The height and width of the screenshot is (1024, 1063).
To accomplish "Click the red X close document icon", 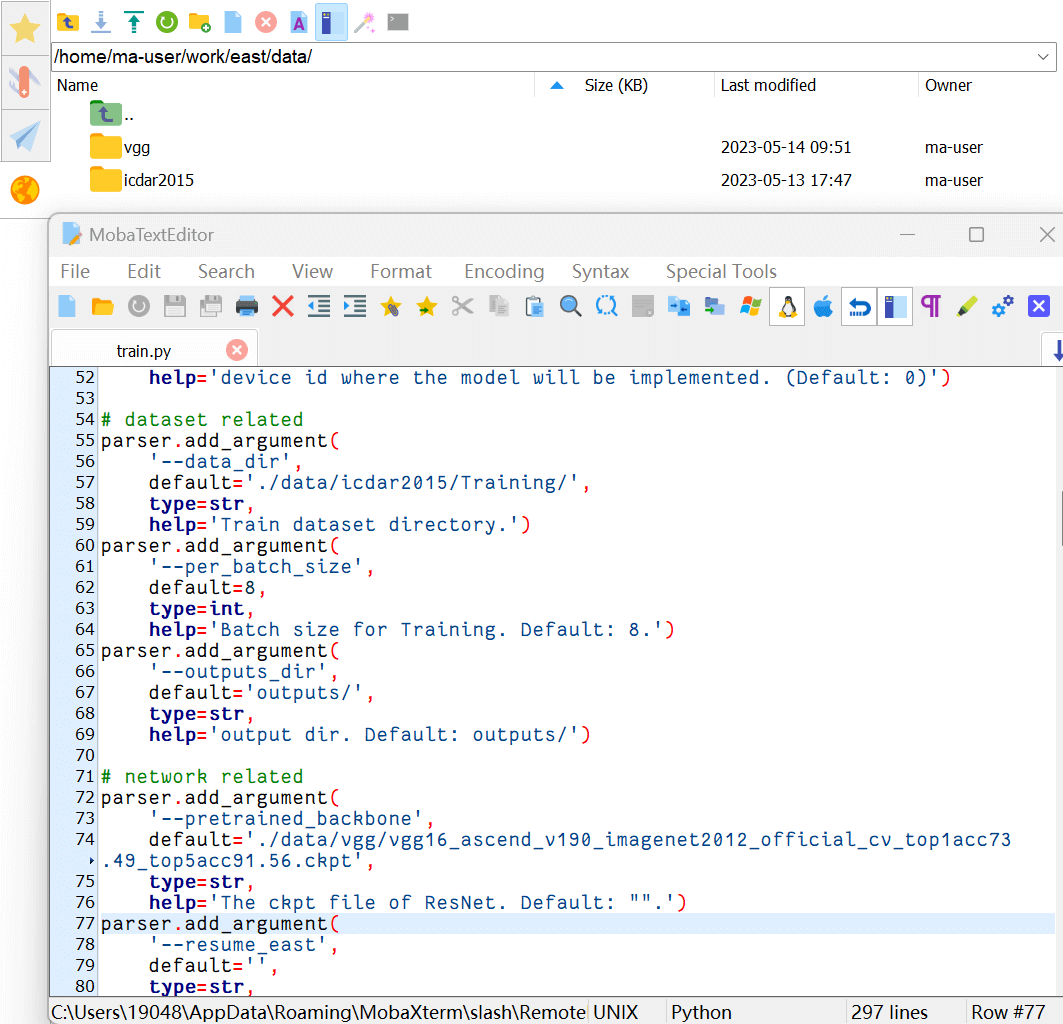I will (x=283, y=307).
